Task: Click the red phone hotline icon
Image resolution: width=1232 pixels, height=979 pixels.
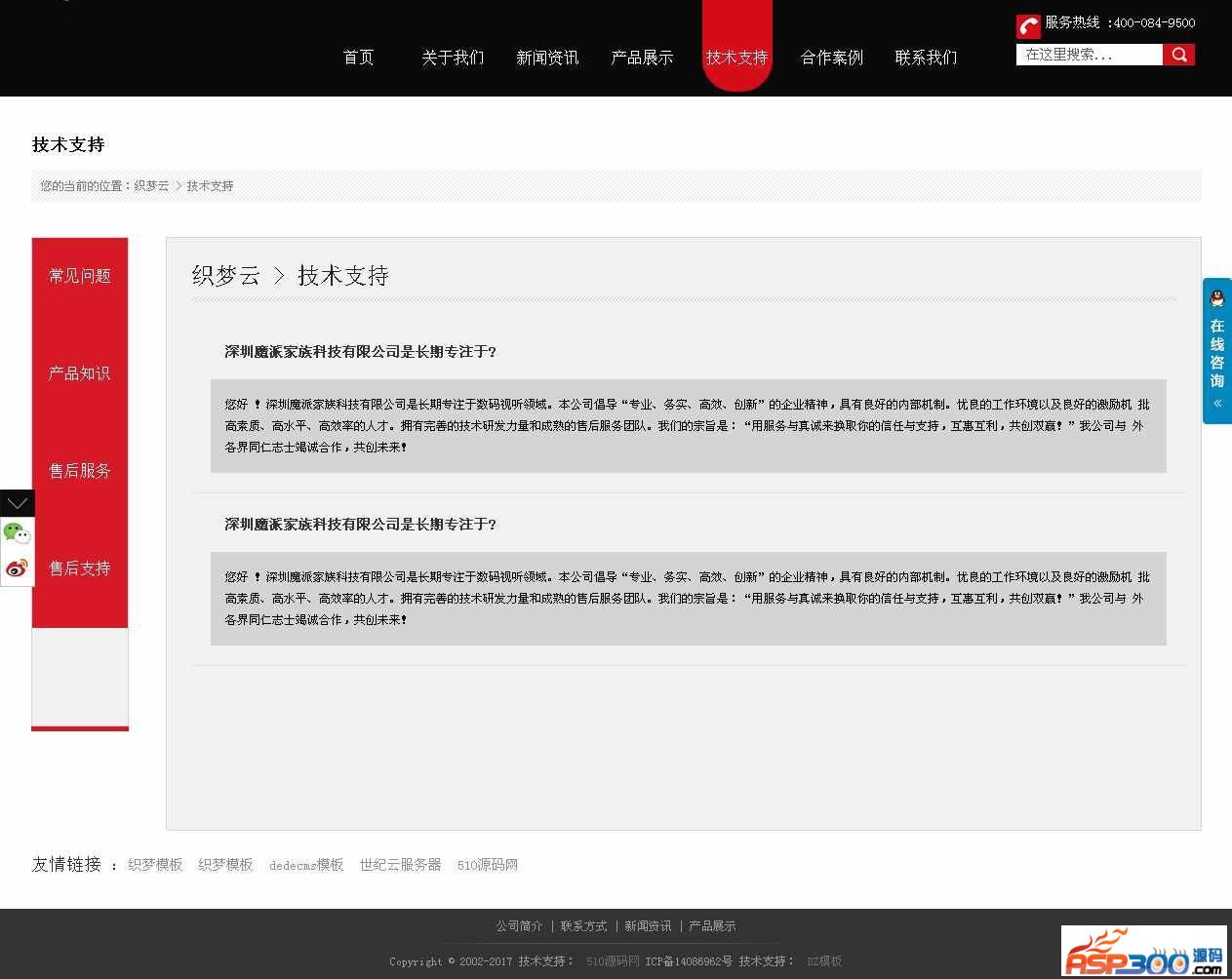Action: point(1028,25)
